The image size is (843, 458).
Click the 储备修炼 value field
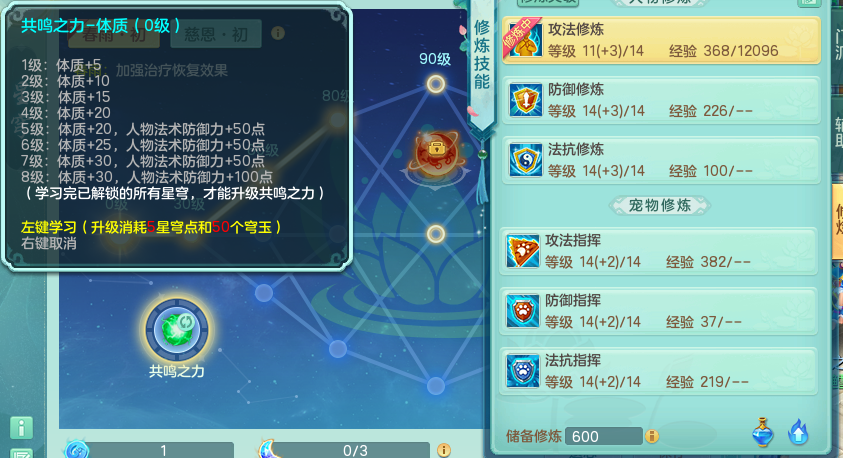tap(603, 436)
